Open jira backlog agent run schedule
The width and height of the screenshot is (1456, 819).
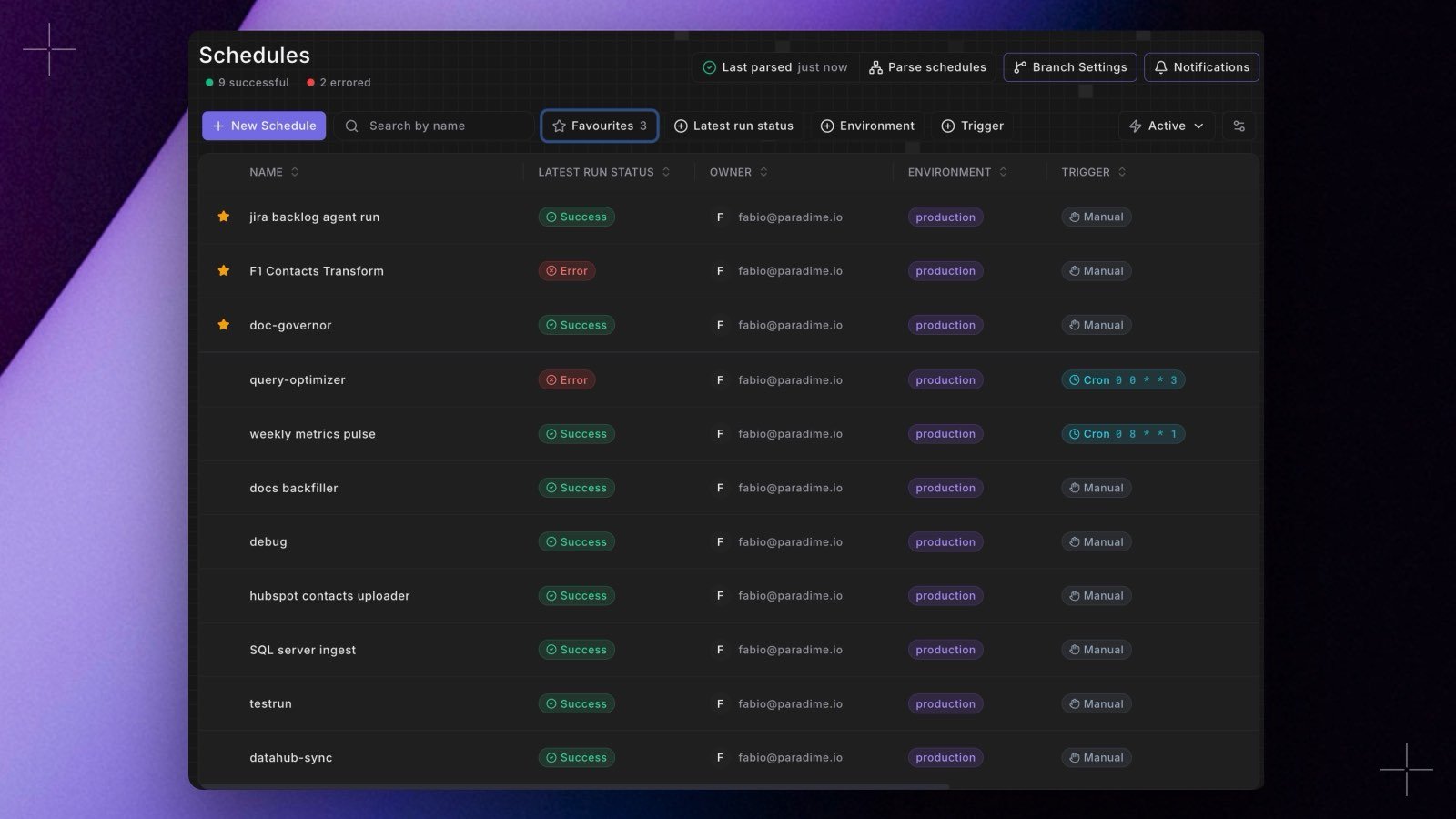(x=314, y=217)
